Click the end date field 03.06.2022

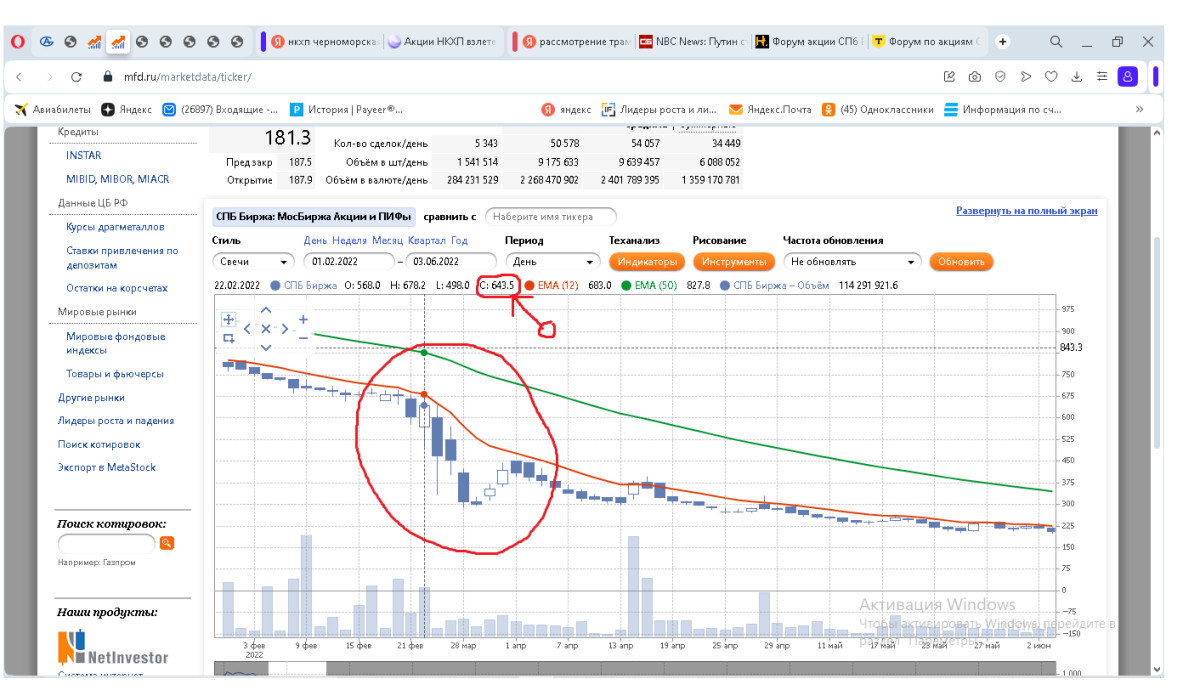452,261
